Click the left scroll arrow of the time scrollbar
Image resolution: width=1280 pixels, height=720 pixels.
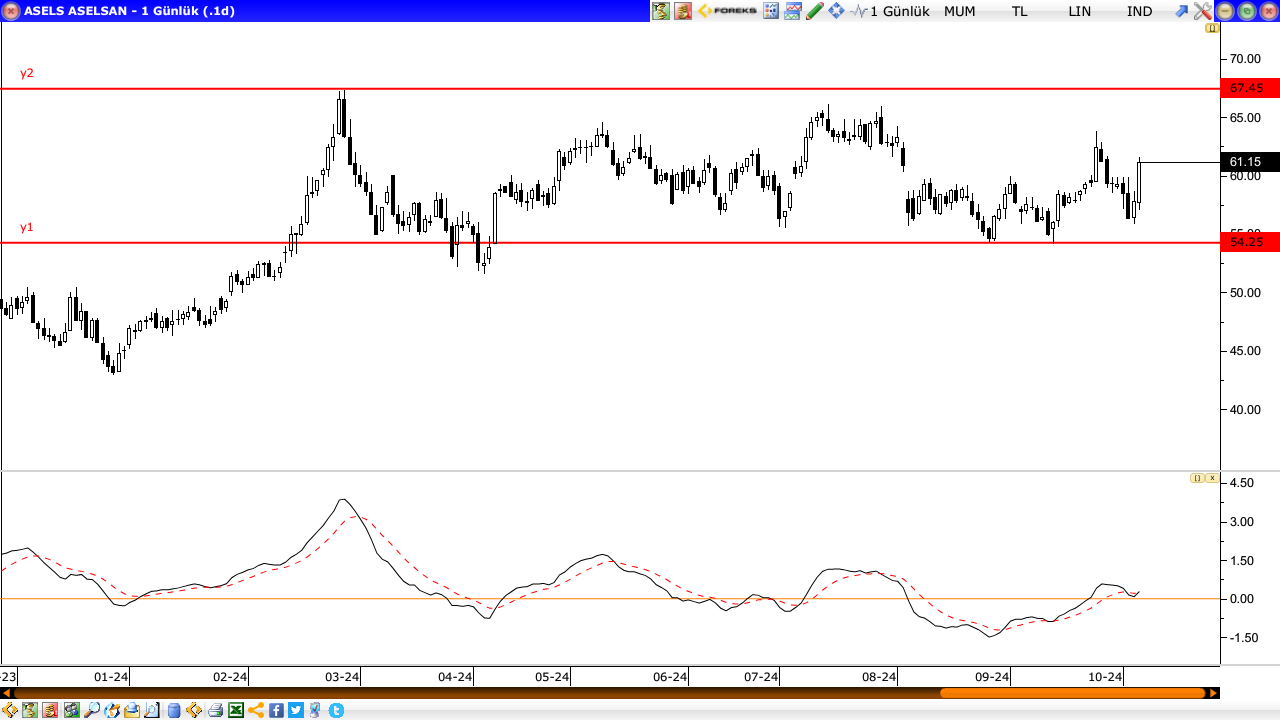click(x=5, y=693)
